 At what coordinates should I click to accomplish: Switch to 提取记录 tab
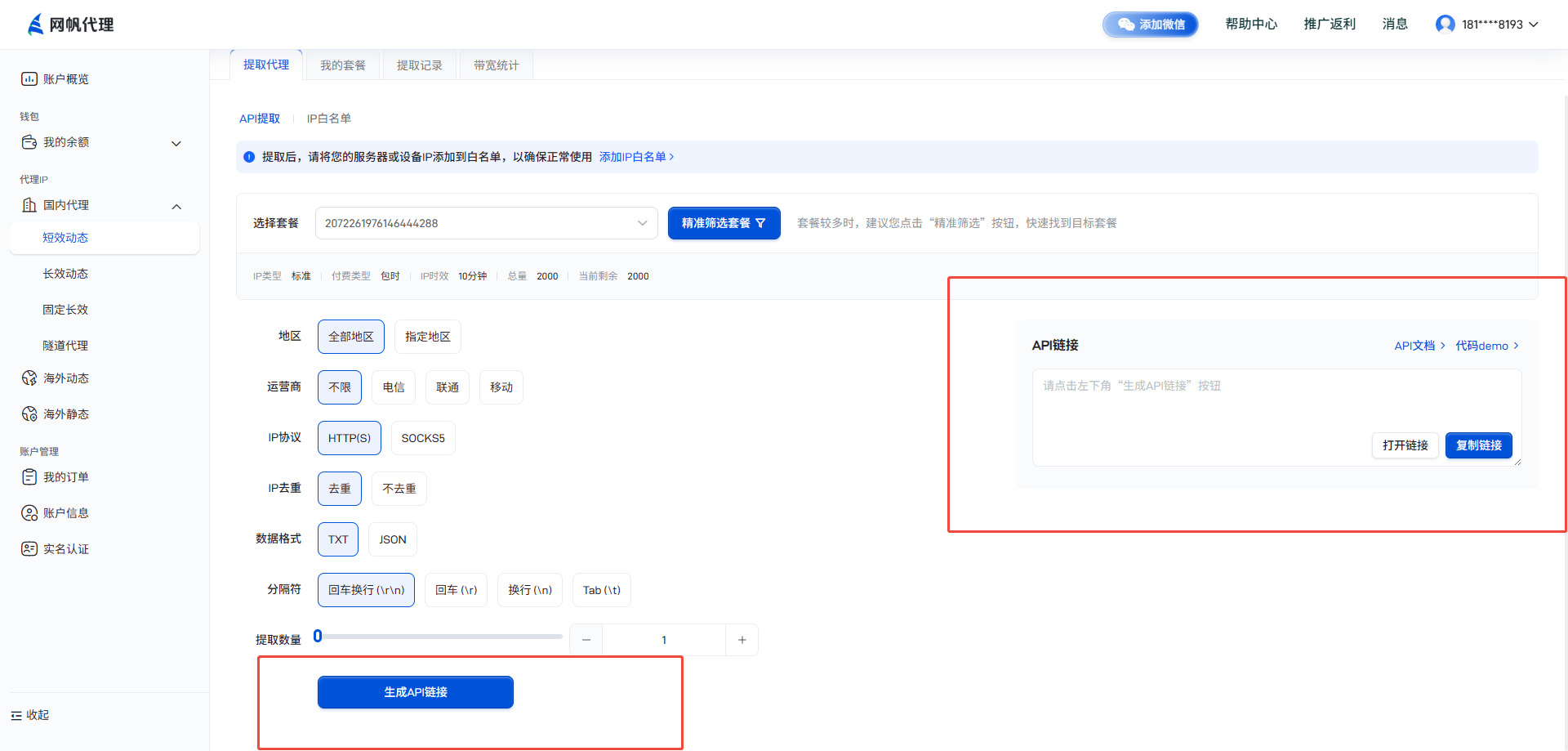click(x=420, y=65)
